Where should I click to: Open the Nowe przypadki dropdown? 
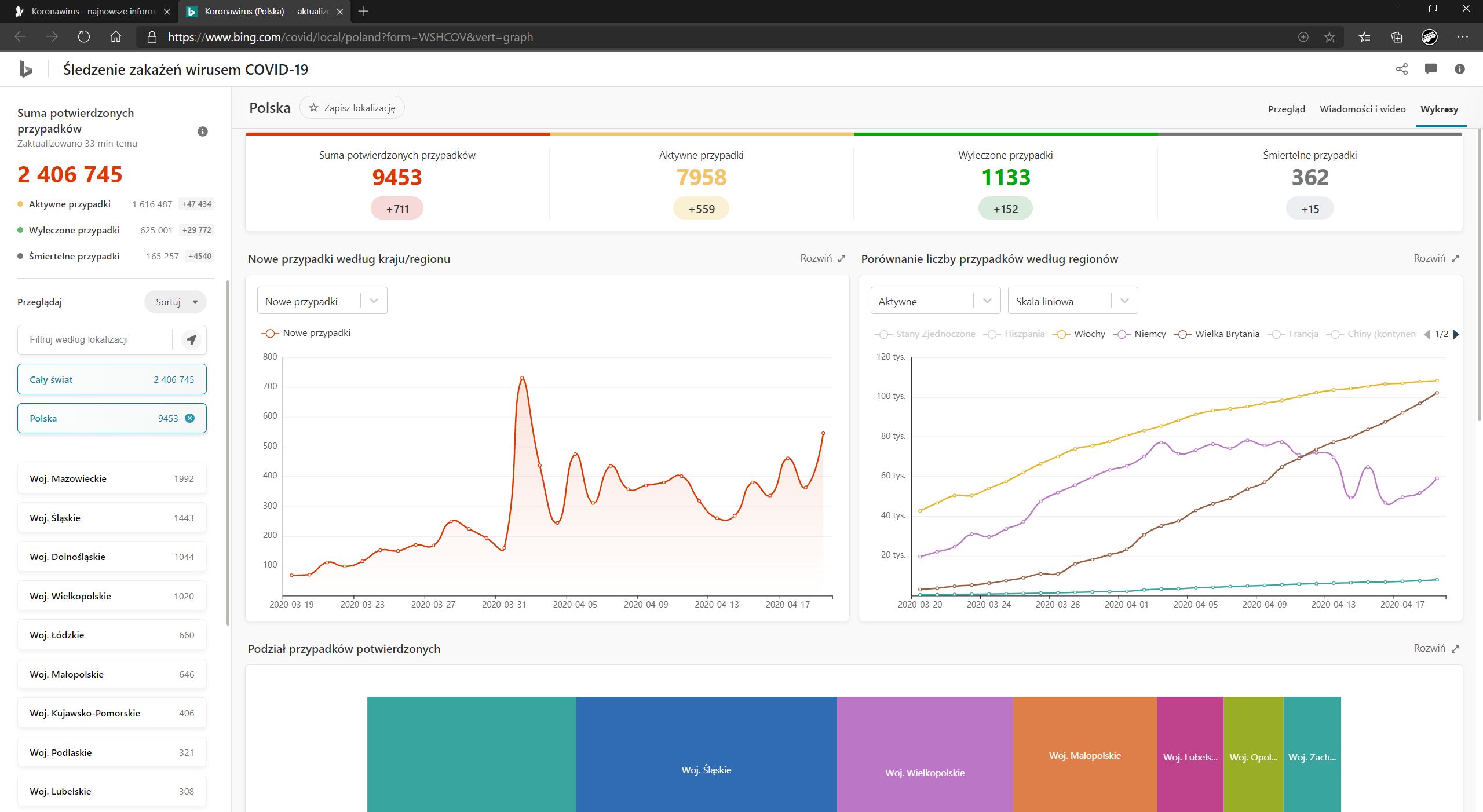(322, 301)
